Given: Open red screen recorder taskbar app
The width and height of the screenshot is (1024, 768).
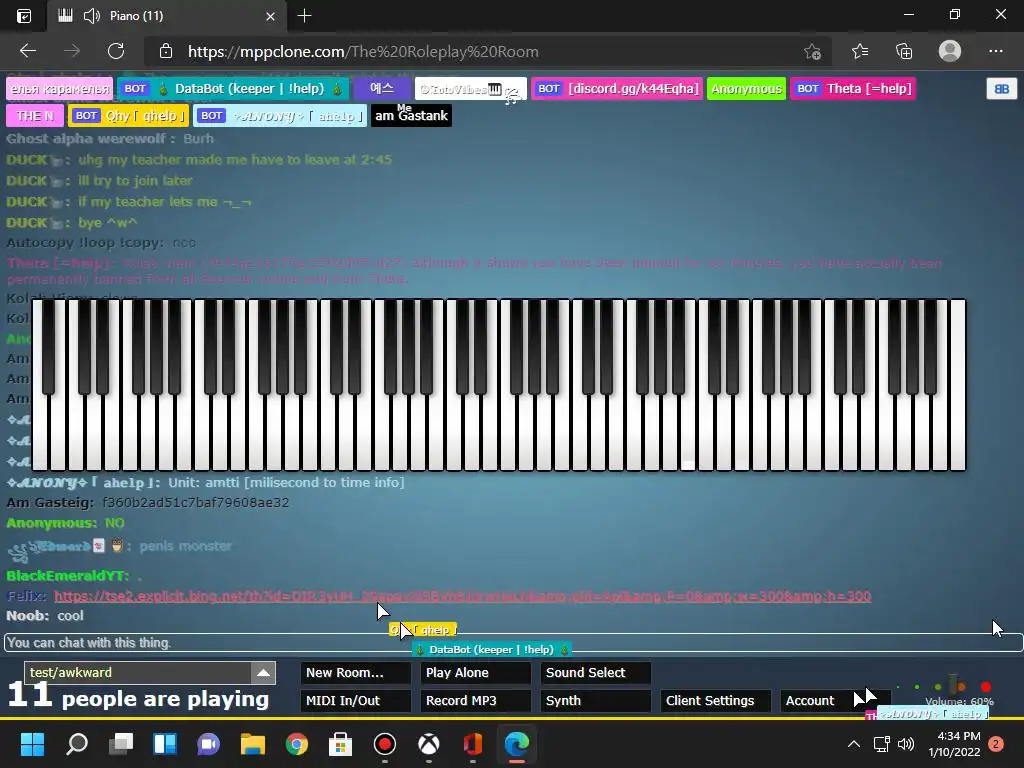Looking at the screenshot, I should pyautogui.click(x=385, y=744).
